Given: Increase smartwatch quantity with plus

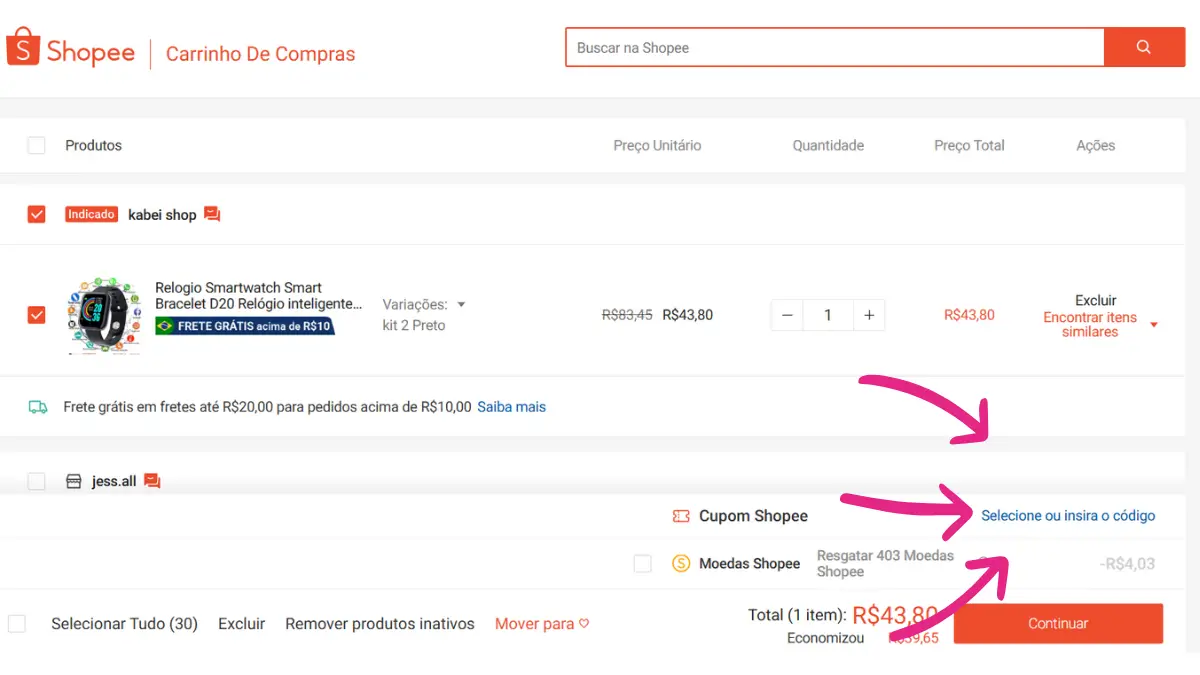Looking at the screenshot, I should [869, 315].
